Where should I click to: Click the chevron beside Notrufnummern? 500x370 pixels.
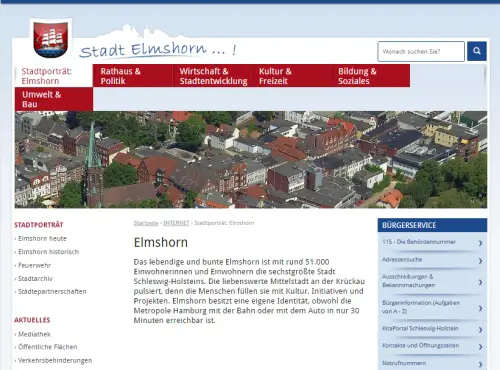480,364
